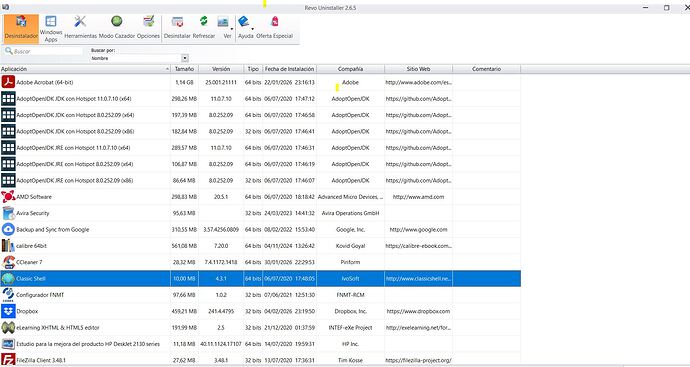Click Classic Shell version 4.3.1 cell
690x367 pixels.
point(221,279)
